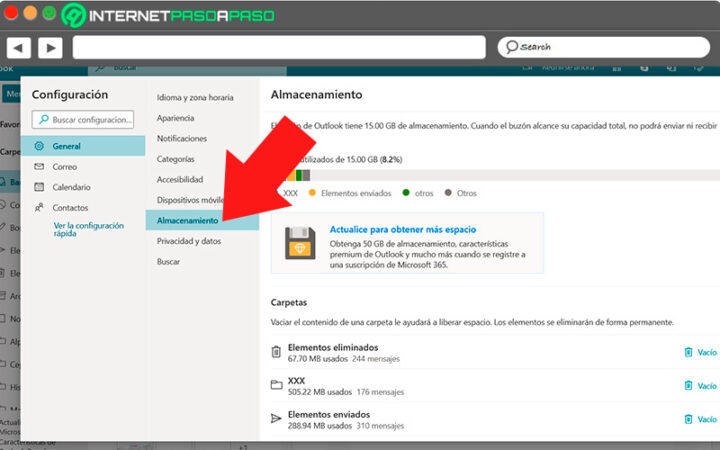720x450 pixels.
Task: Click the XXX folder name in Carpetas
Action: point(296,381)
